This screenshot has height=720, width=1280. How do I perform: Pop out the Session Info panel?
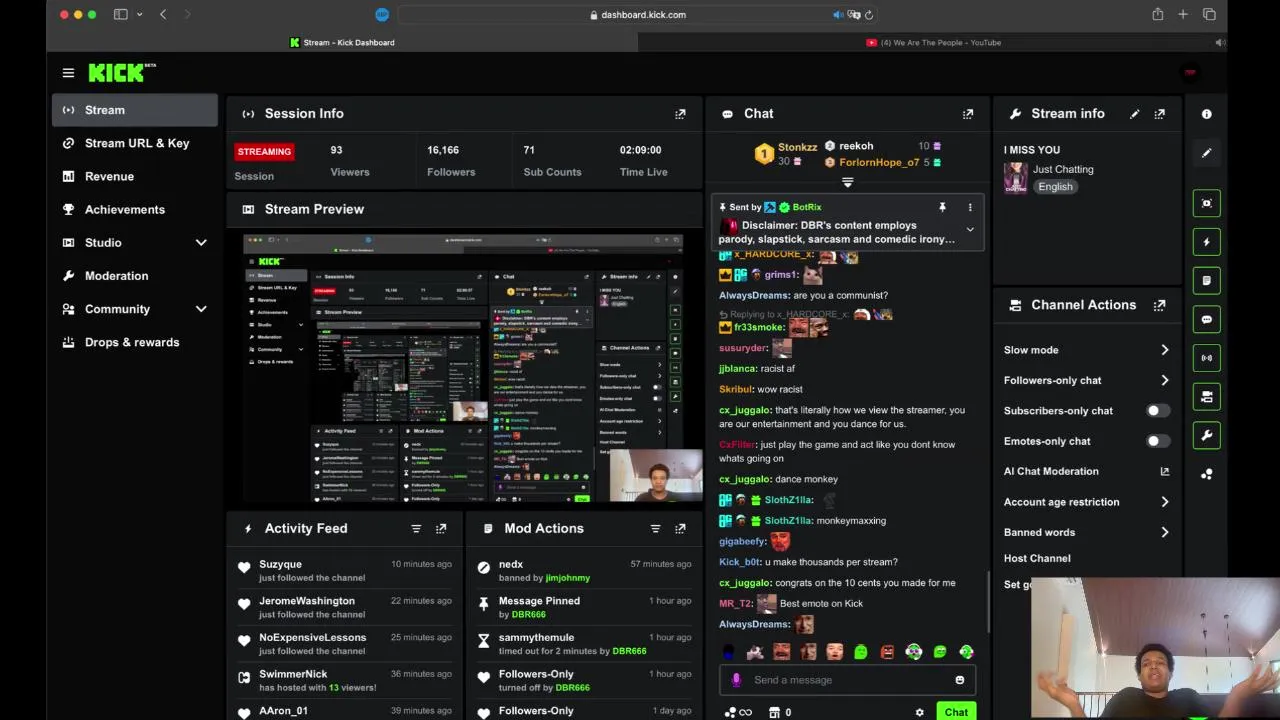pyautogui.click(x=680, y=114)
